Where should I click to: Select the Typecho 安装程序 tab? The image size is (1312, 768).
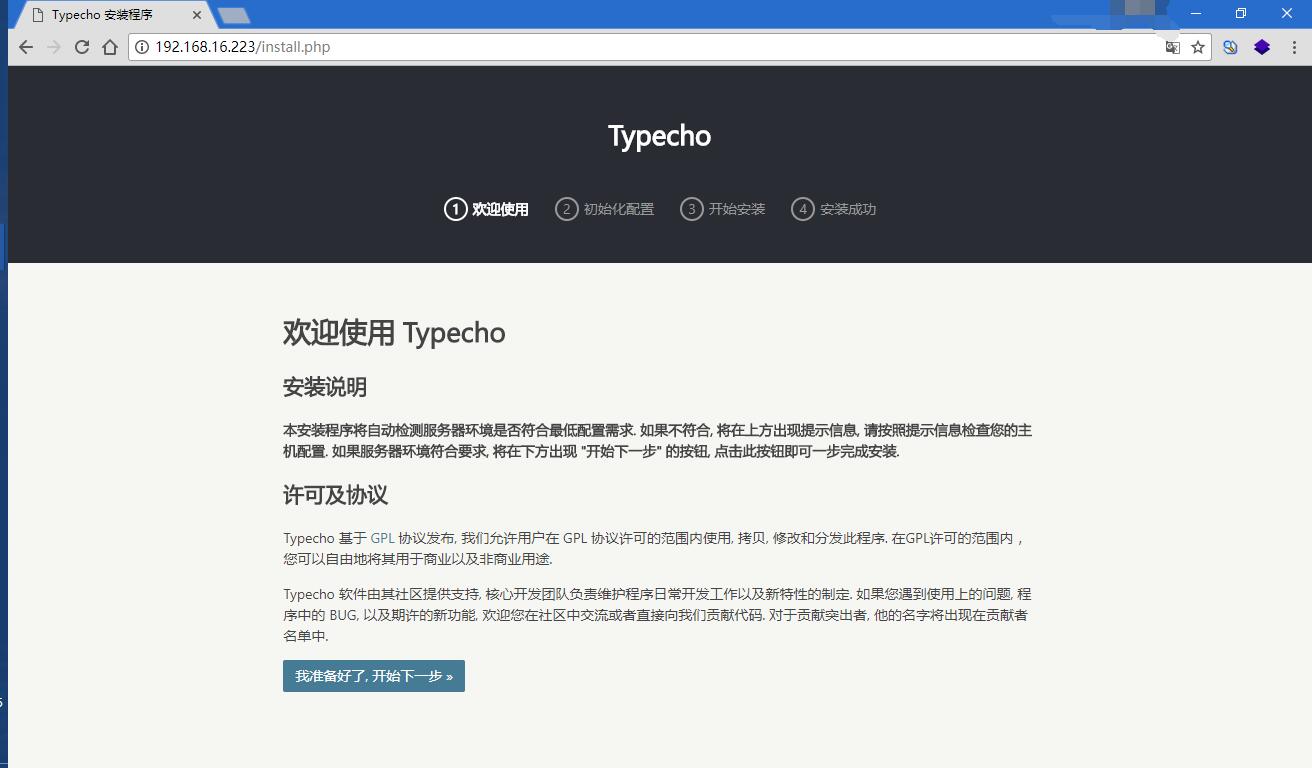tap(113, 15)
